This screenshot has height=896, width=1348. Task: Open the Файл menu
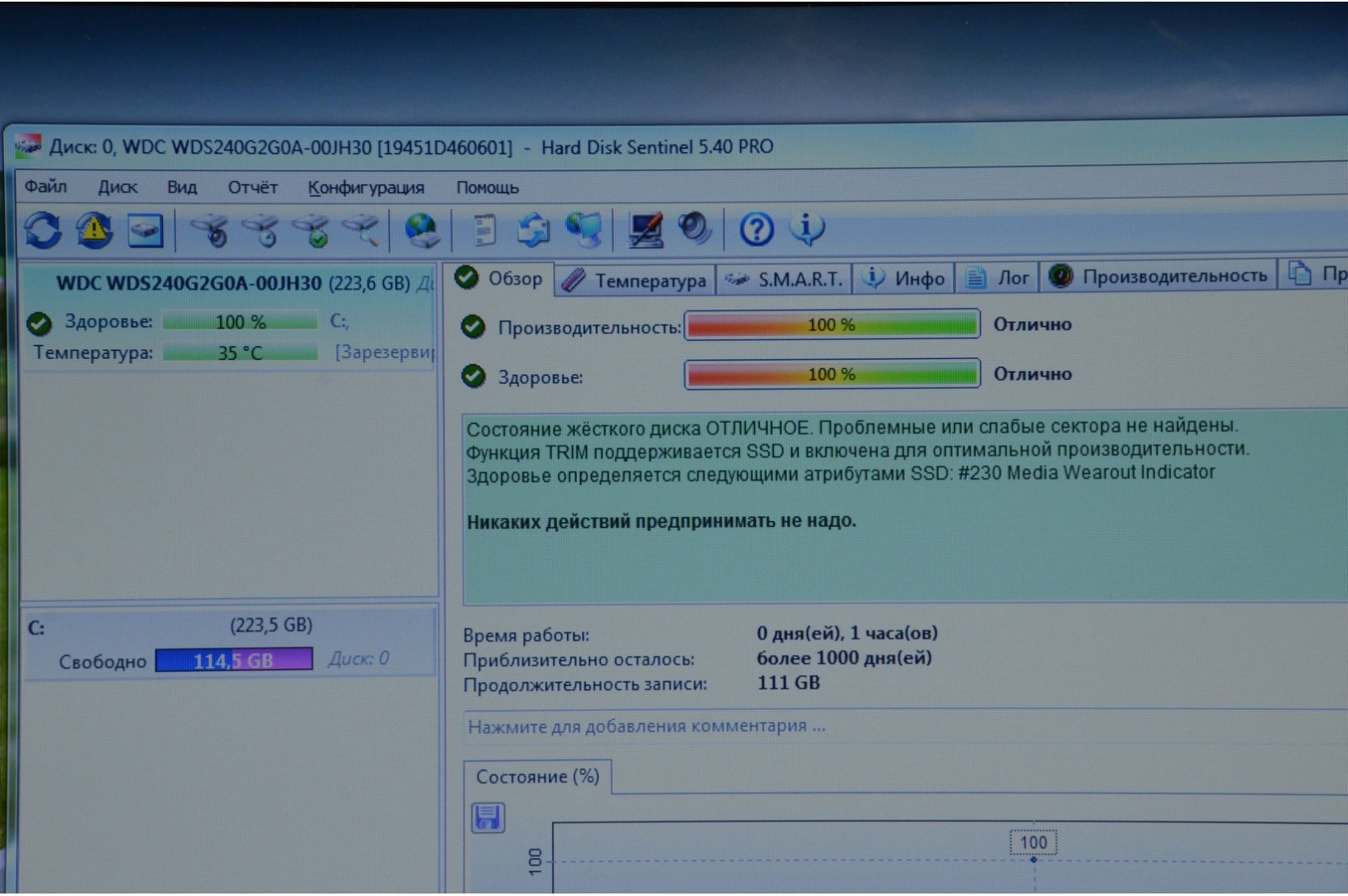click(46, 187)
